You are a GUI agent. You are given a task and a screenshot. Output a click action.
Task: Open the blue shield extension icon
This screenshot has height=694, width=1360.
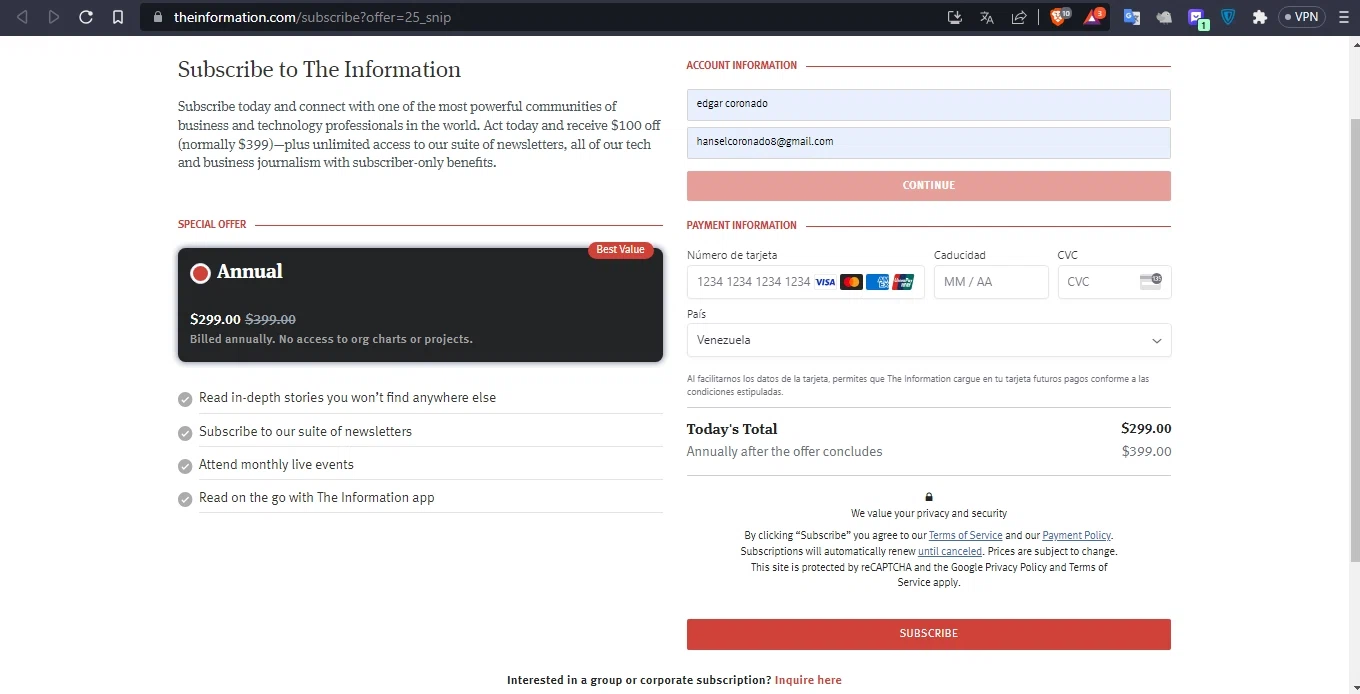[1228, 17]
